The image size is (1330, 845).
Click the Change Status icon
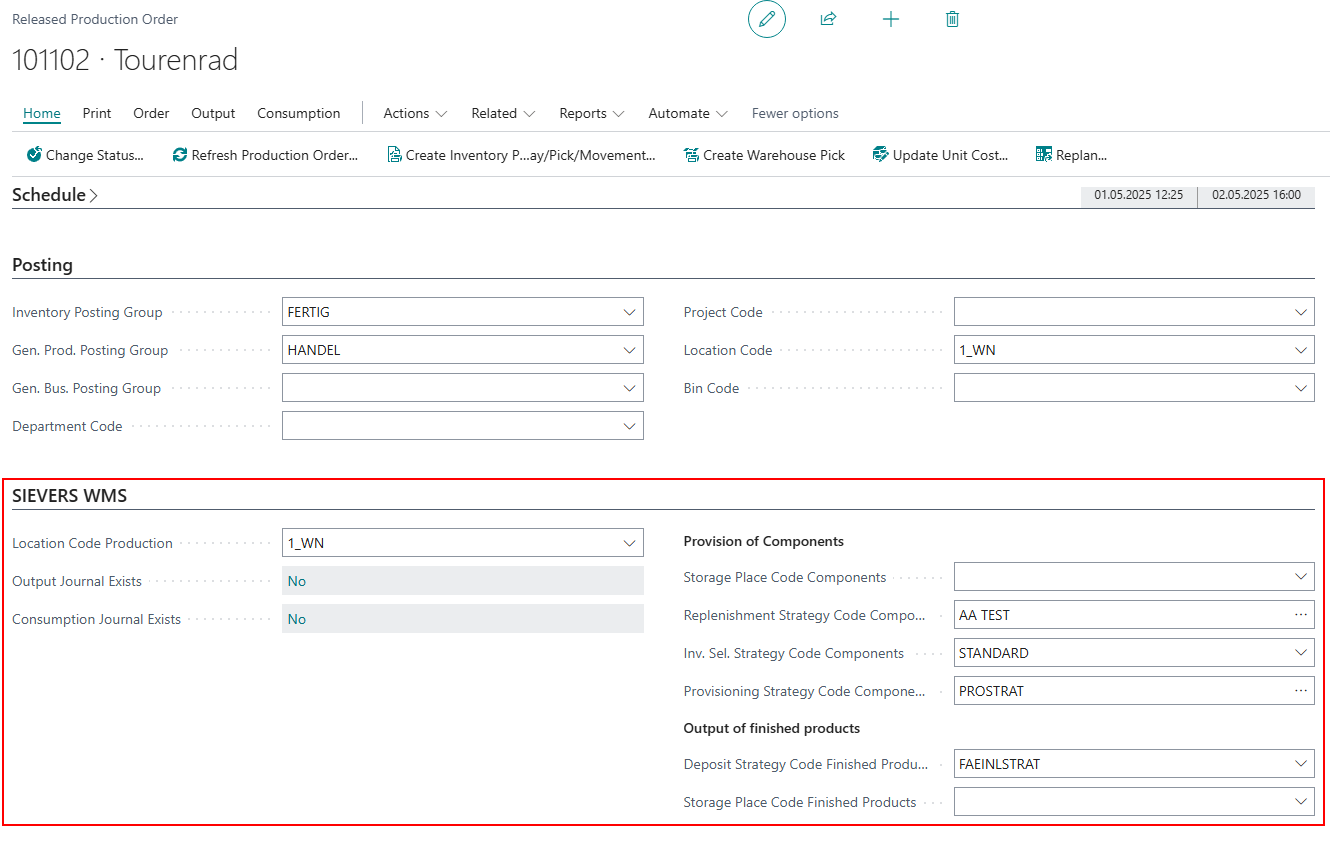(34, 155)
